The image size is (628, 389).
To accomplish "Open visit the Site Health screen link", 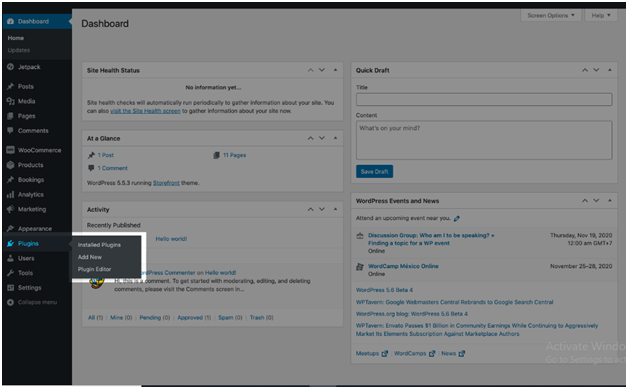I will point(145,111).
